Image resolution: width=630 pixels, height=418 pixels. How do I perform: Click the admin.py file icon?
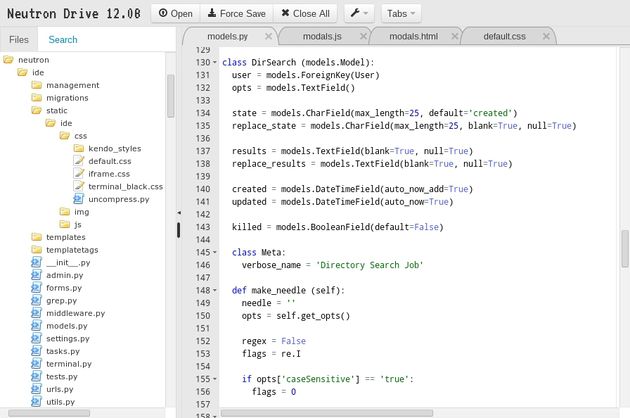(37, 275)
